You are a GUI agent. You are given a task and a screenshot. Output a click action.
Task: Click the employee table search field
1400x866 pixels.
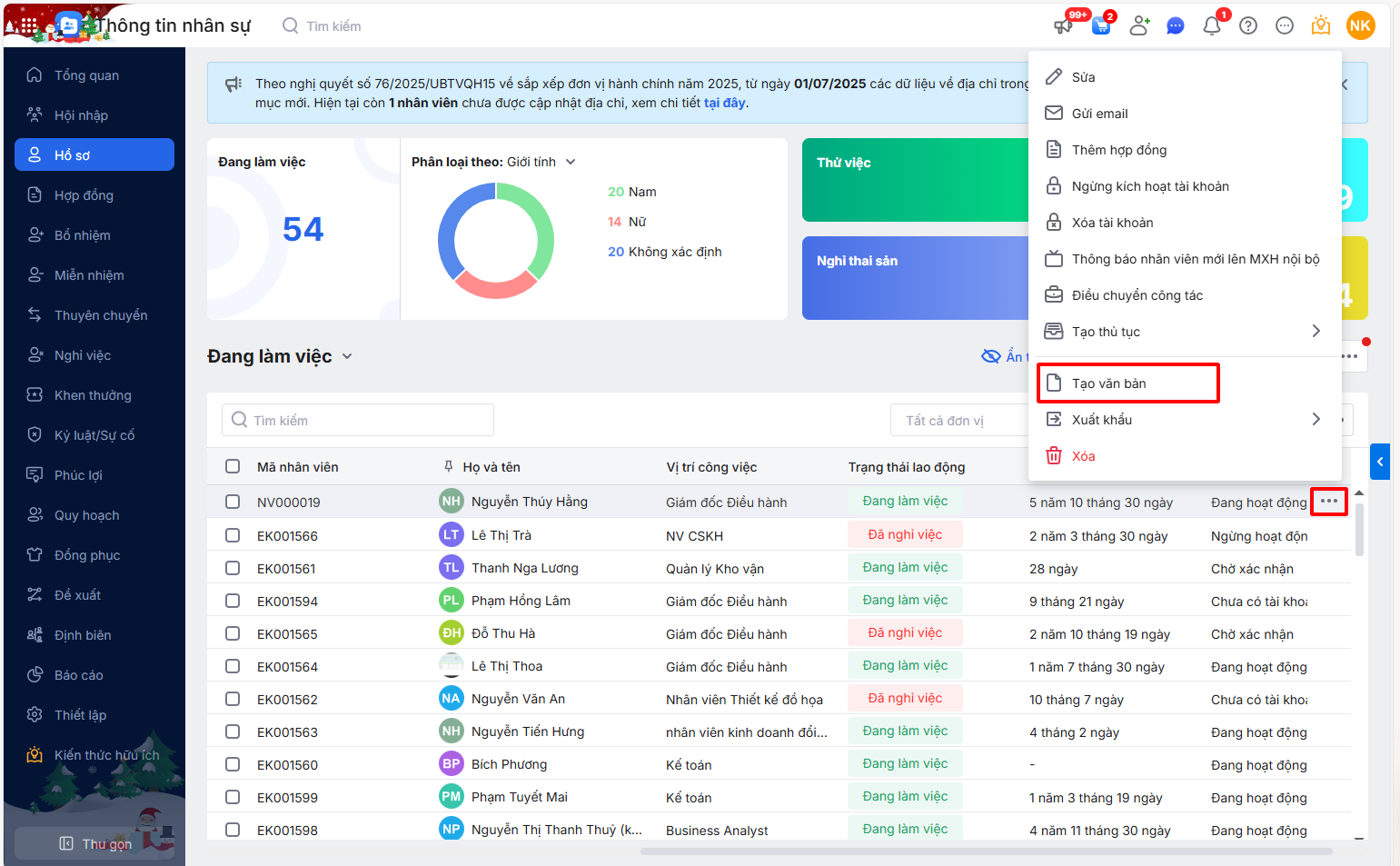pos(358,420)
